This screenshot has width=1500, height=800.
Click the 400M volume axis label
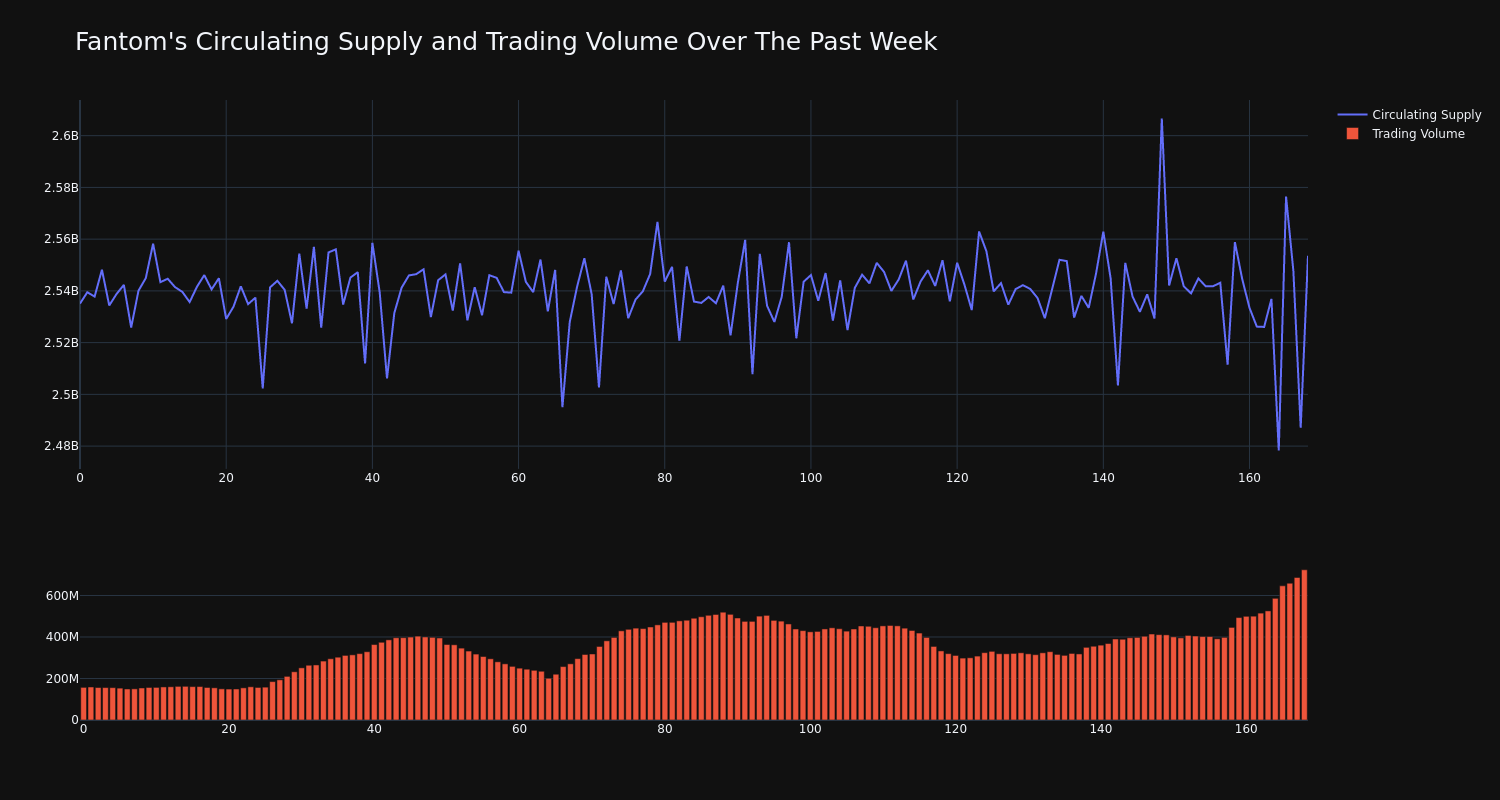pos(62,637)
